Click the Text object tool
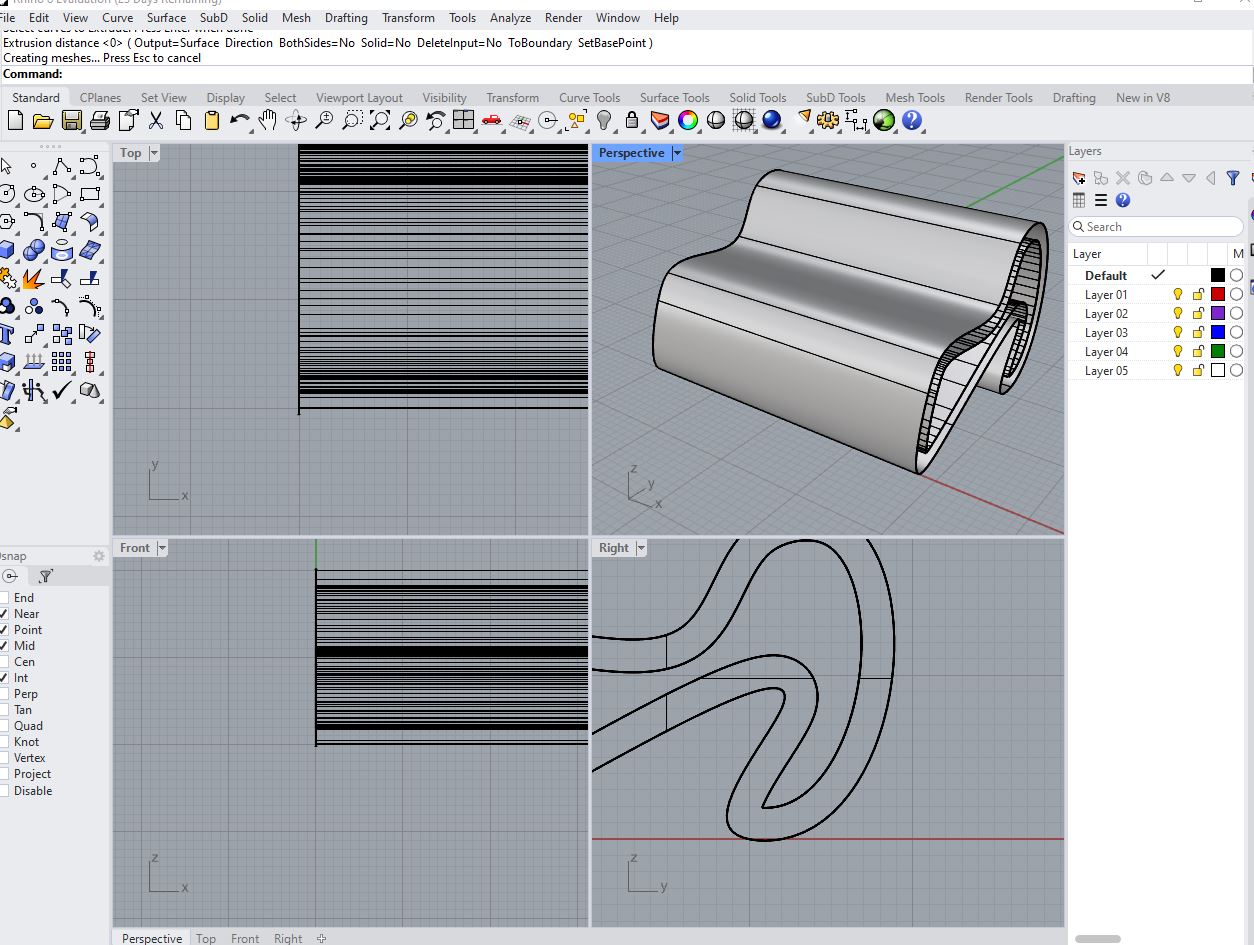This screenshot has height=945, width=1254. [7, 335]
